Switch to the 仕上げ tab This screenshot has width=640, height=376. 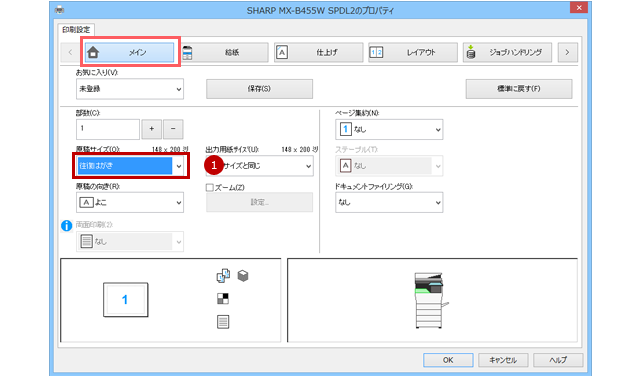coord(318,52)
